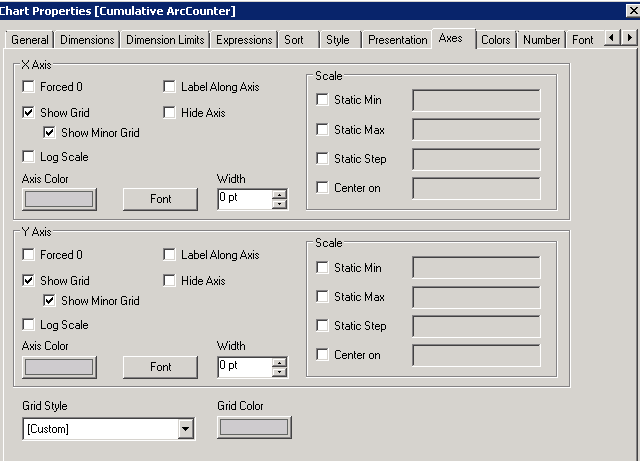Decrease Y Axis width using down spinner
The image size is (640, 461).
pos(279,372)
